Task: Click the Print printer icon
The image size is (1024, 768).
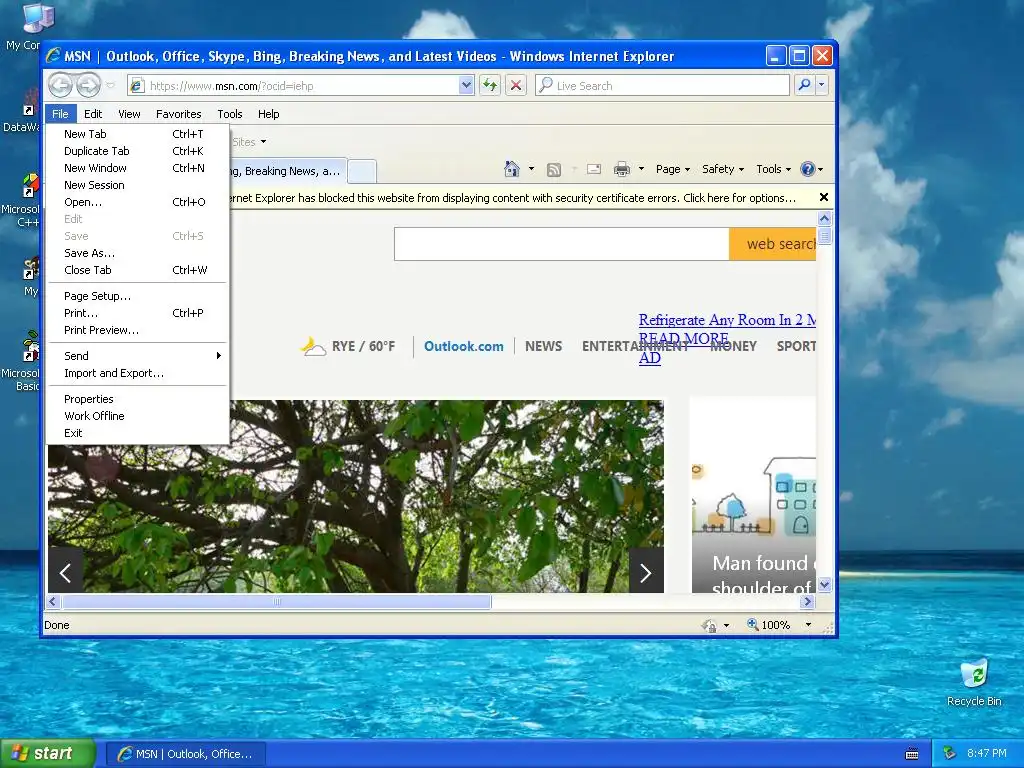Action: point(622,169)
